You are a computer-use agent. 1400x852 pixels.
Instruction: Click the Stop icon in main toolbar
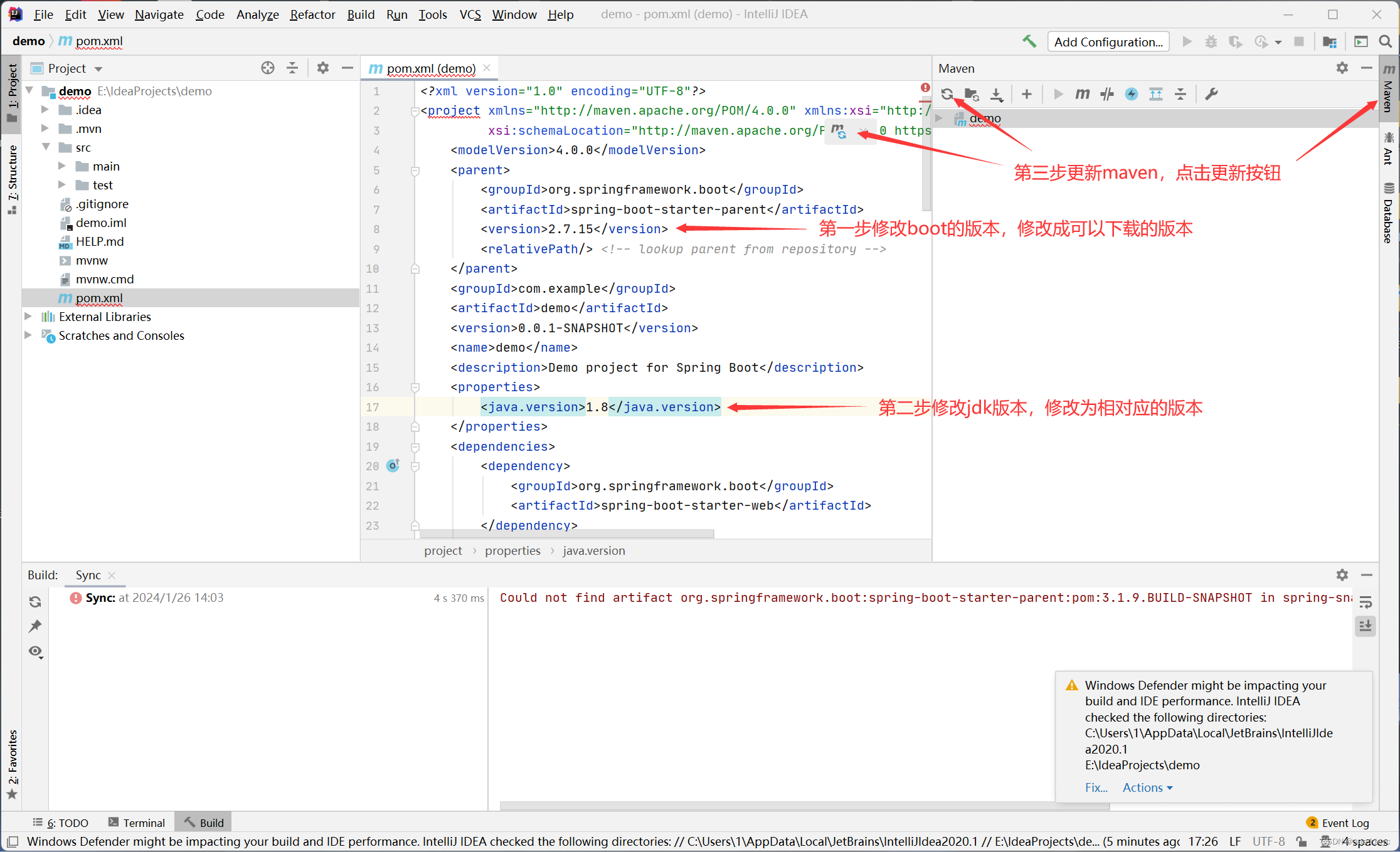[x=1299, y=41]
